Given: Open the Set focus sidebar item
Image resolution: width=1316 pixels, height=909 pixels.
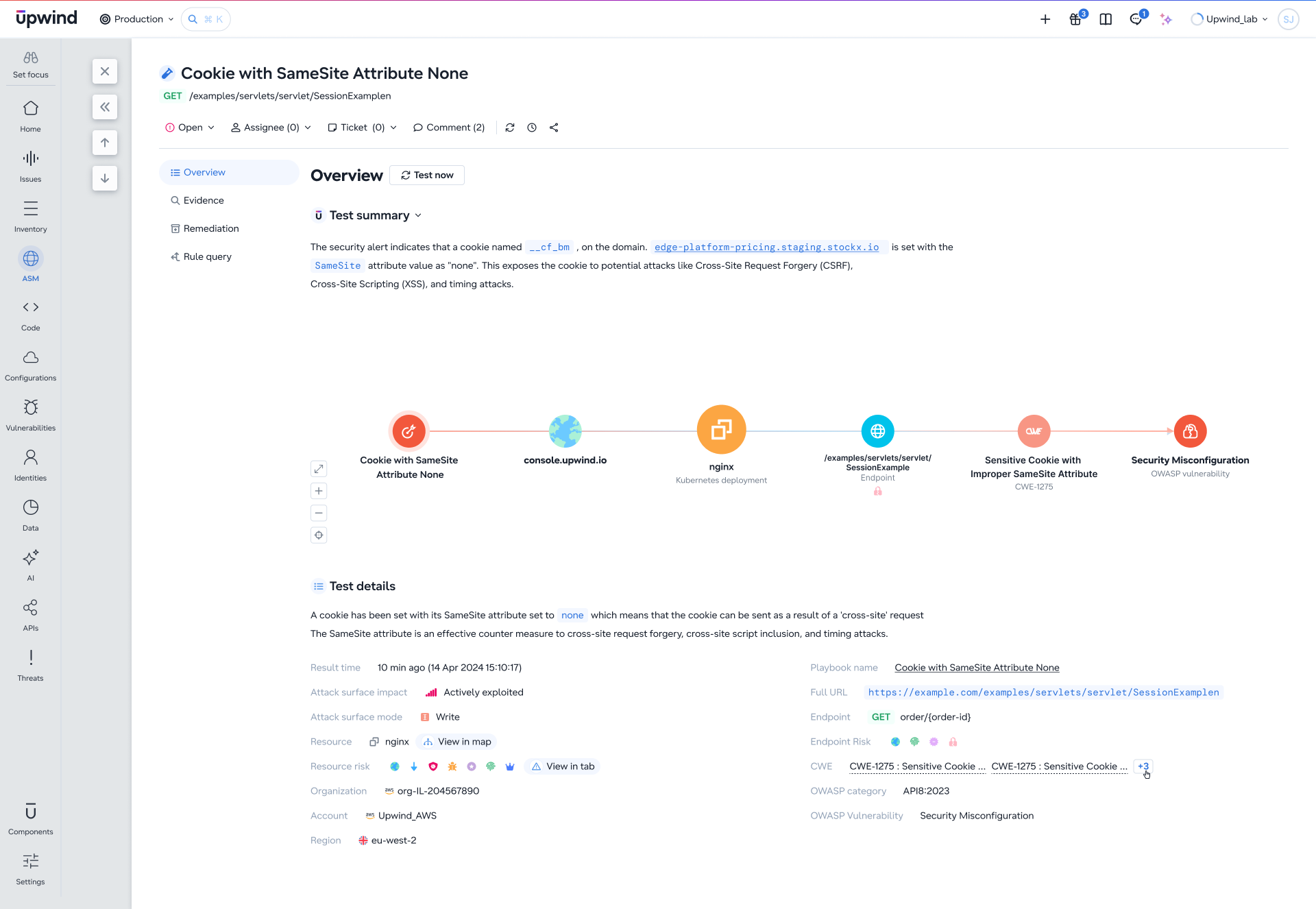Looking at the screenshot, I should tap(30, 64).
